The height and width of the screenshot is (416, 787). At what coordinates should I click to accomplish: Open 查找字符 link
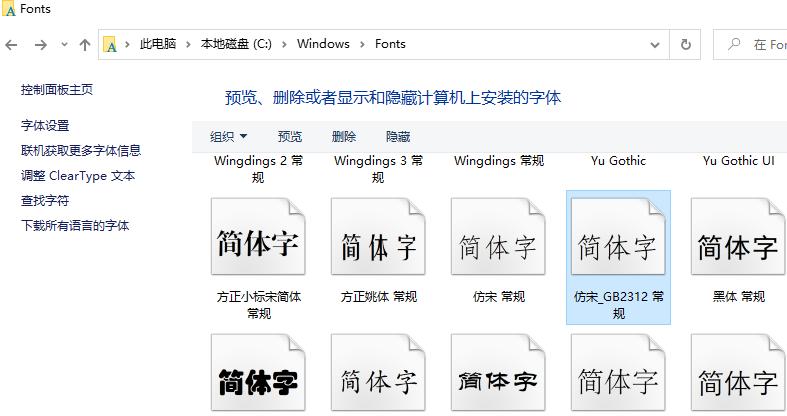(x=45, y=201)
